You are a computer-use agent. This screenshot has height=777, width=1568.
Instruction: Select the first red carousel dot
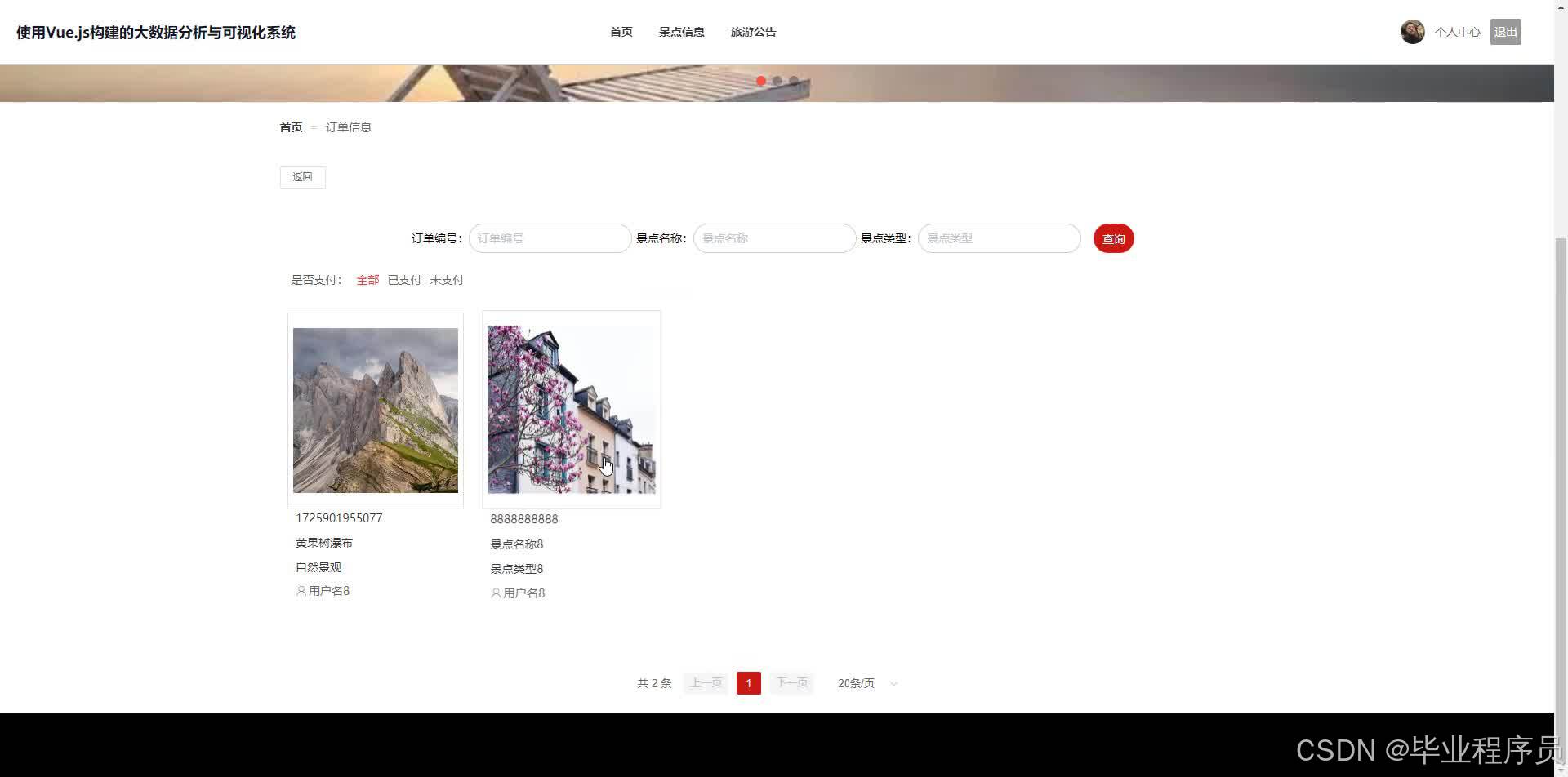761,81
